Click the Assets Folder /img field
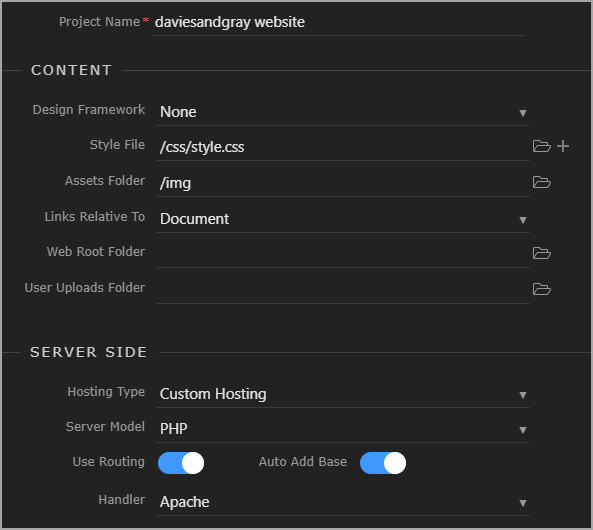This screenshot has height=530, width=593. (x=343, y=183)
